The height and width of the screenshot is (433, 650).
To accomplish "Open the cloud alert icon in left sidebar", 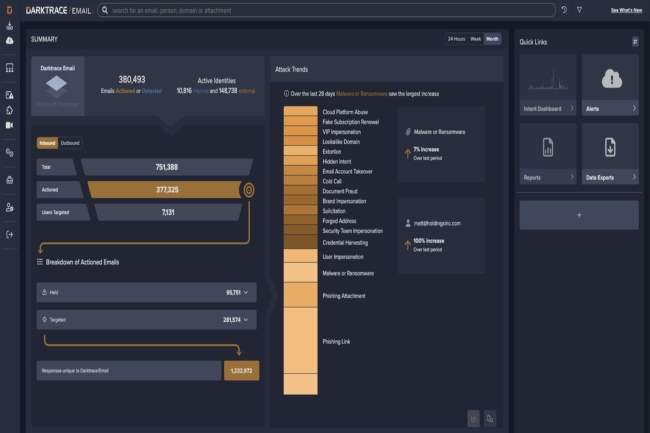I will pos(9,41).
